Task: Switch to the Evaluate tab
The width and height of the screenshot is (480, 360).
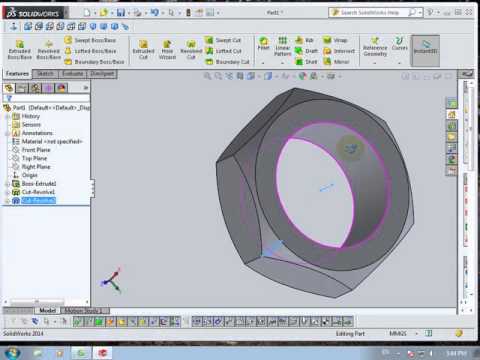Action: [x=73, y=74]
